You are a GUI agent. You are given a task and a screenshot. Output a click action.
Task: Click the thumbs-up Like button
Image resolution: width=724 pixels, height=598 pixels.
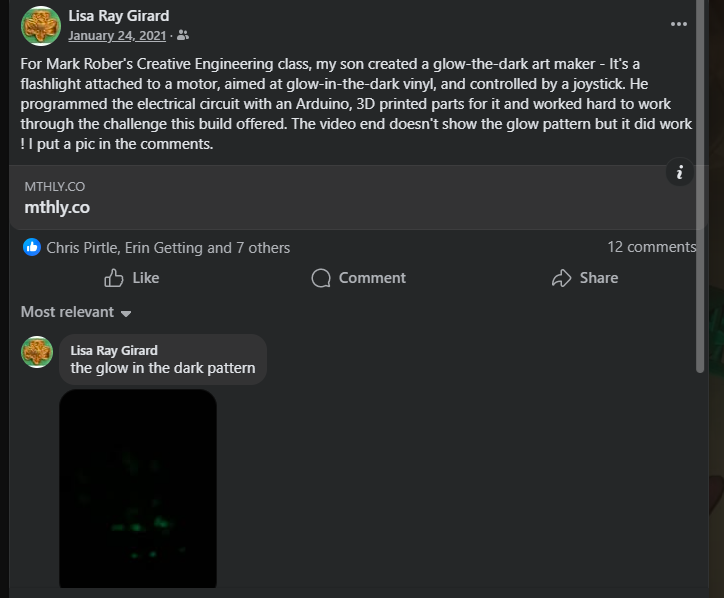pyautogui.click(x=132, y=278)
